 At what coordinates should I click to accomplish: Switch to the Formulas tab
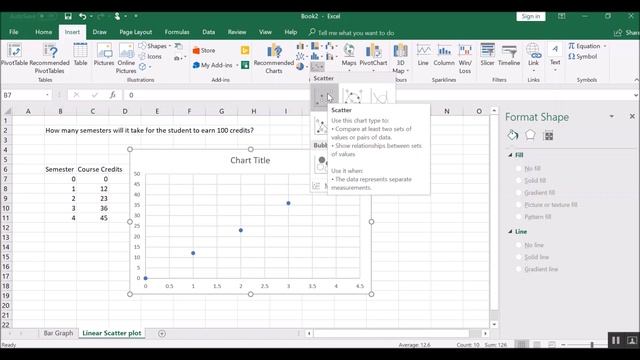[x=177, y=32]
